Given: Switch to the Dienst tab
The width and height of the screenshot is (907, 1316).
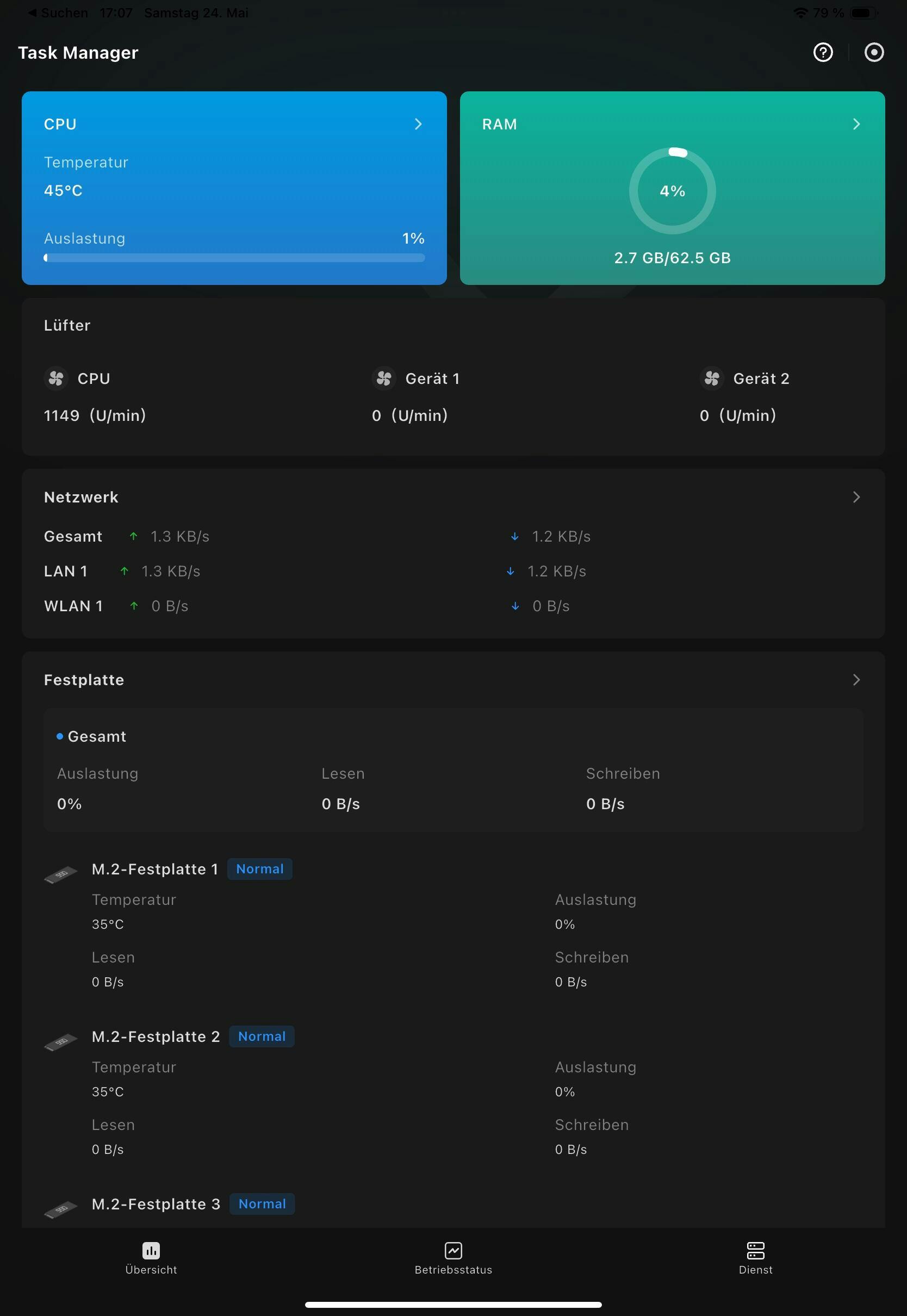Looking at the screenshot, I should tap(755, 1258).
